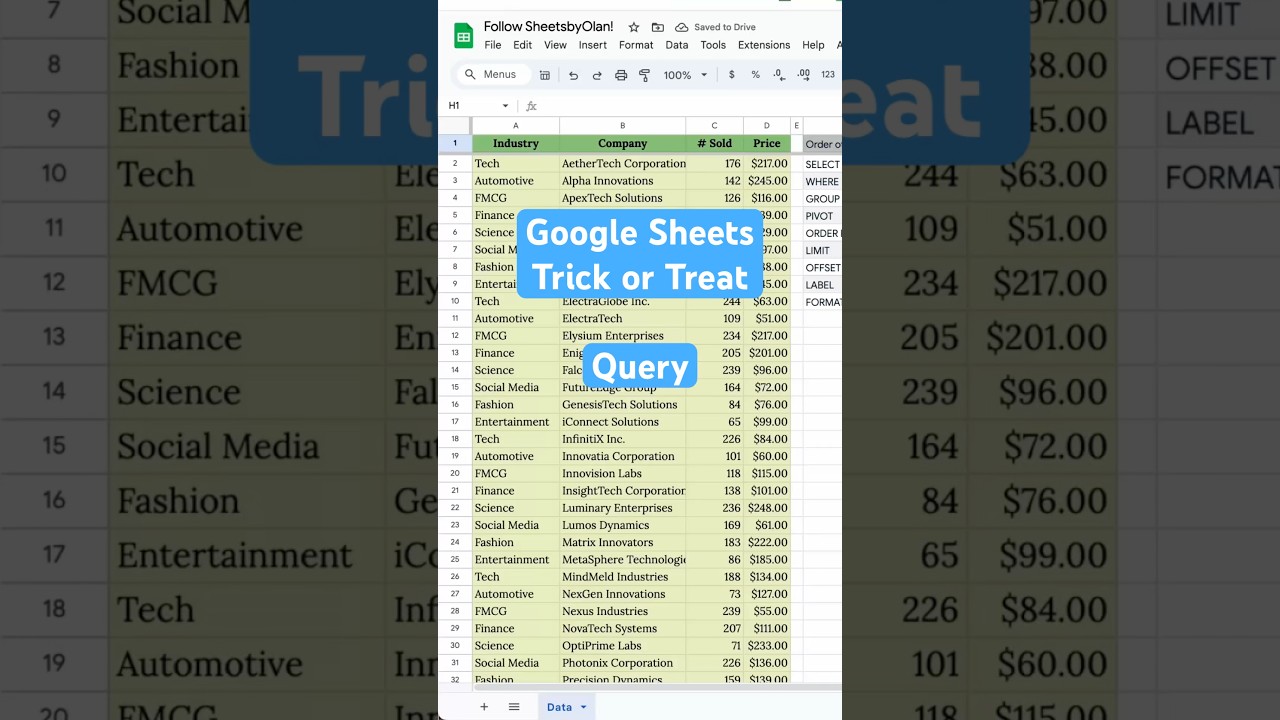Format as currency with dollar icon
1280x720 pixels.
[x=732, y=75]
